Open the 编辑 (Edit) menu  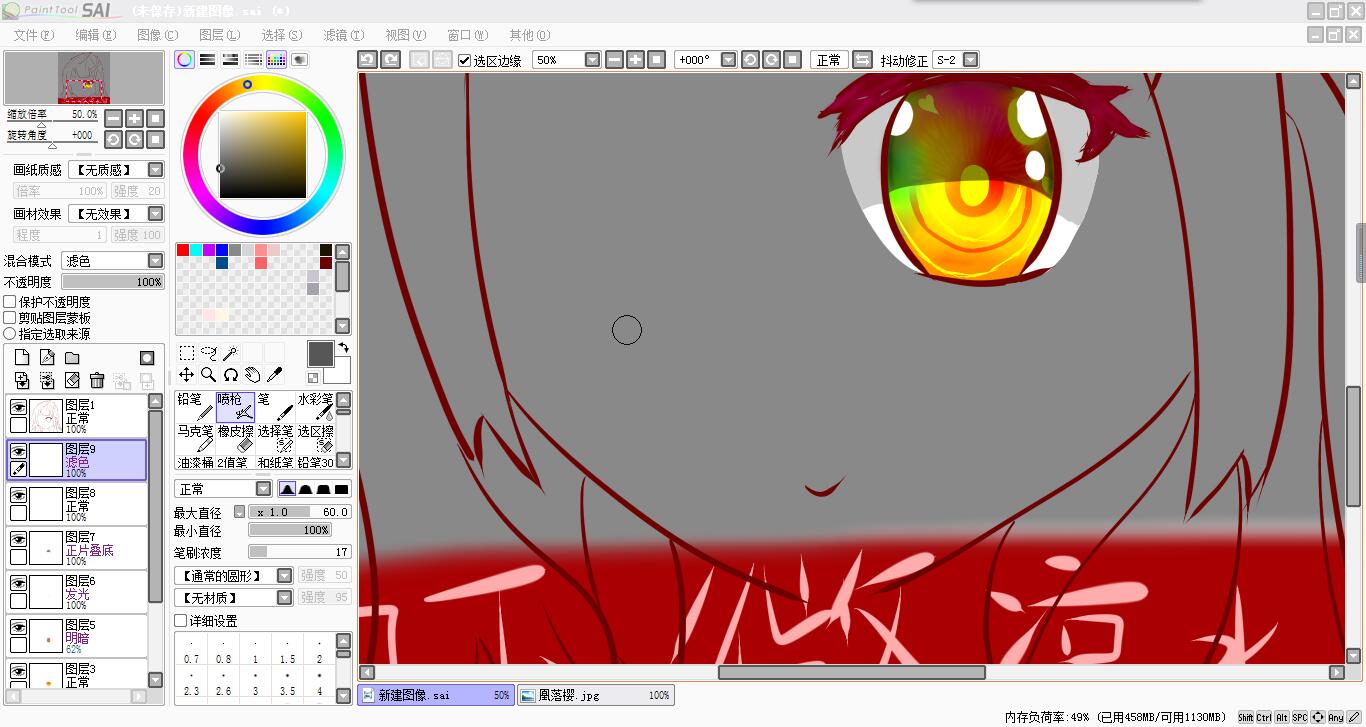coord(96,35)
